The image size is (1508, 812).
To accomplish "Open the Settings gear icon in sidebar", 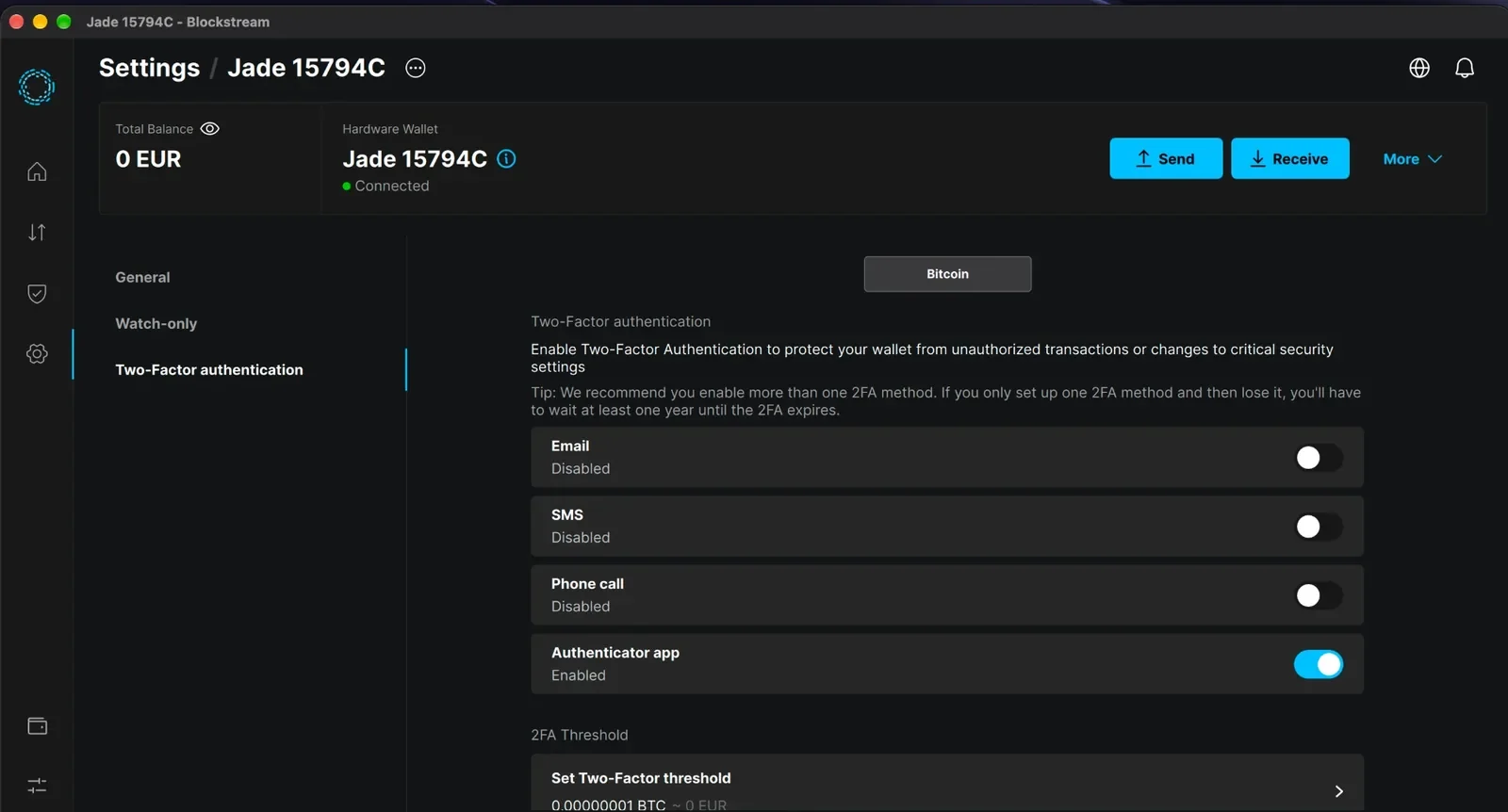I will pyautogui.click(x=37, y=354).
